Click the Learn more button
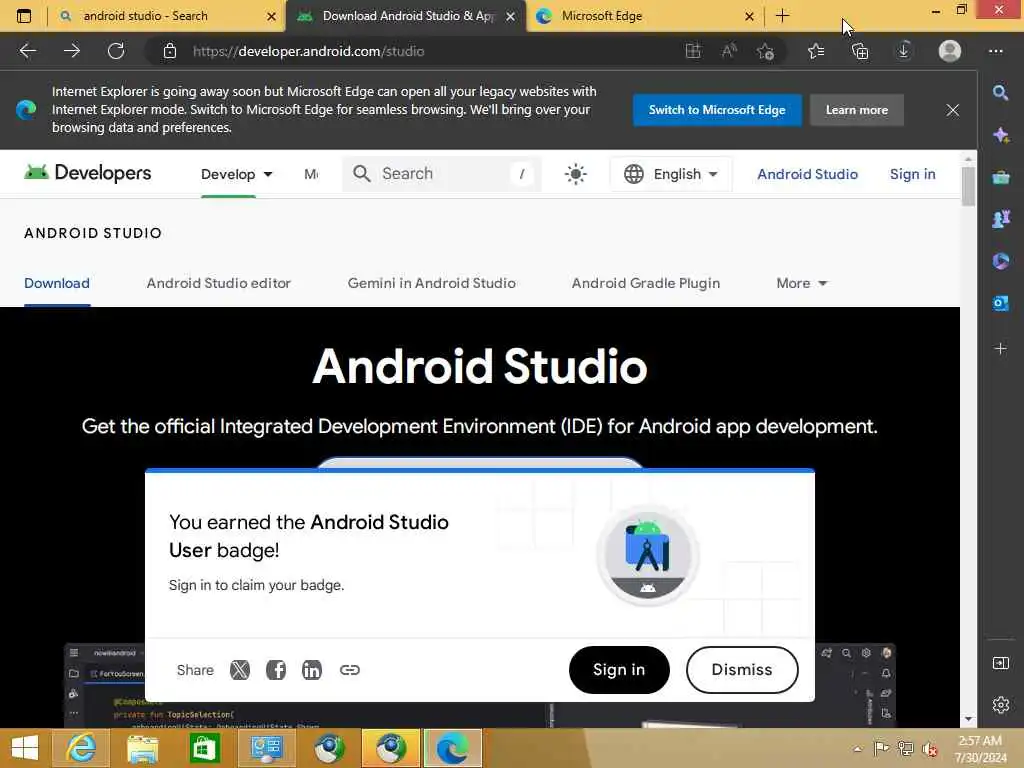The image size is (1024, 768). pyautogui.click(x=857, y=110)
